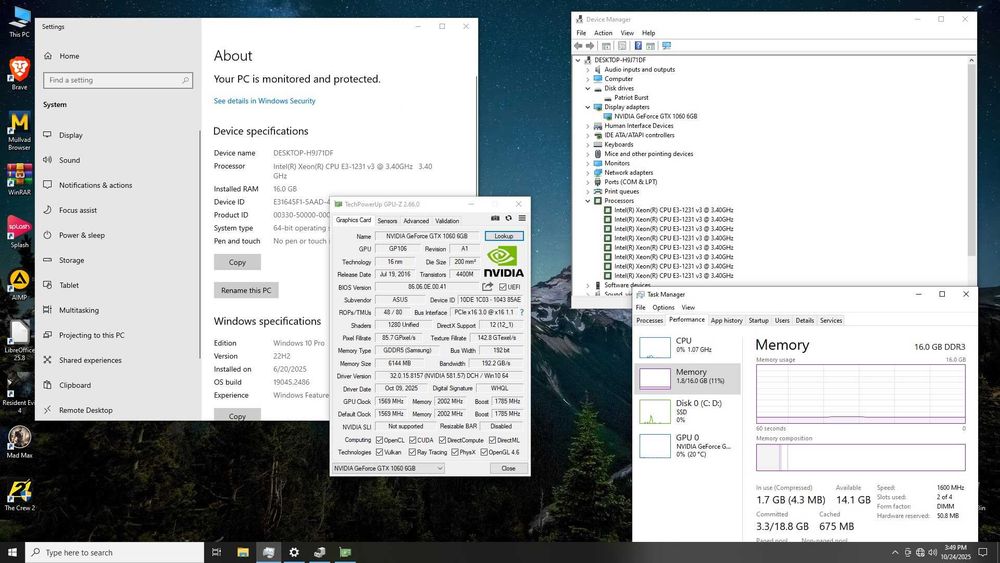Open See details in Windows Security link
The image size is (1000, 563).
pyautogui.click(x=264, y=101)
